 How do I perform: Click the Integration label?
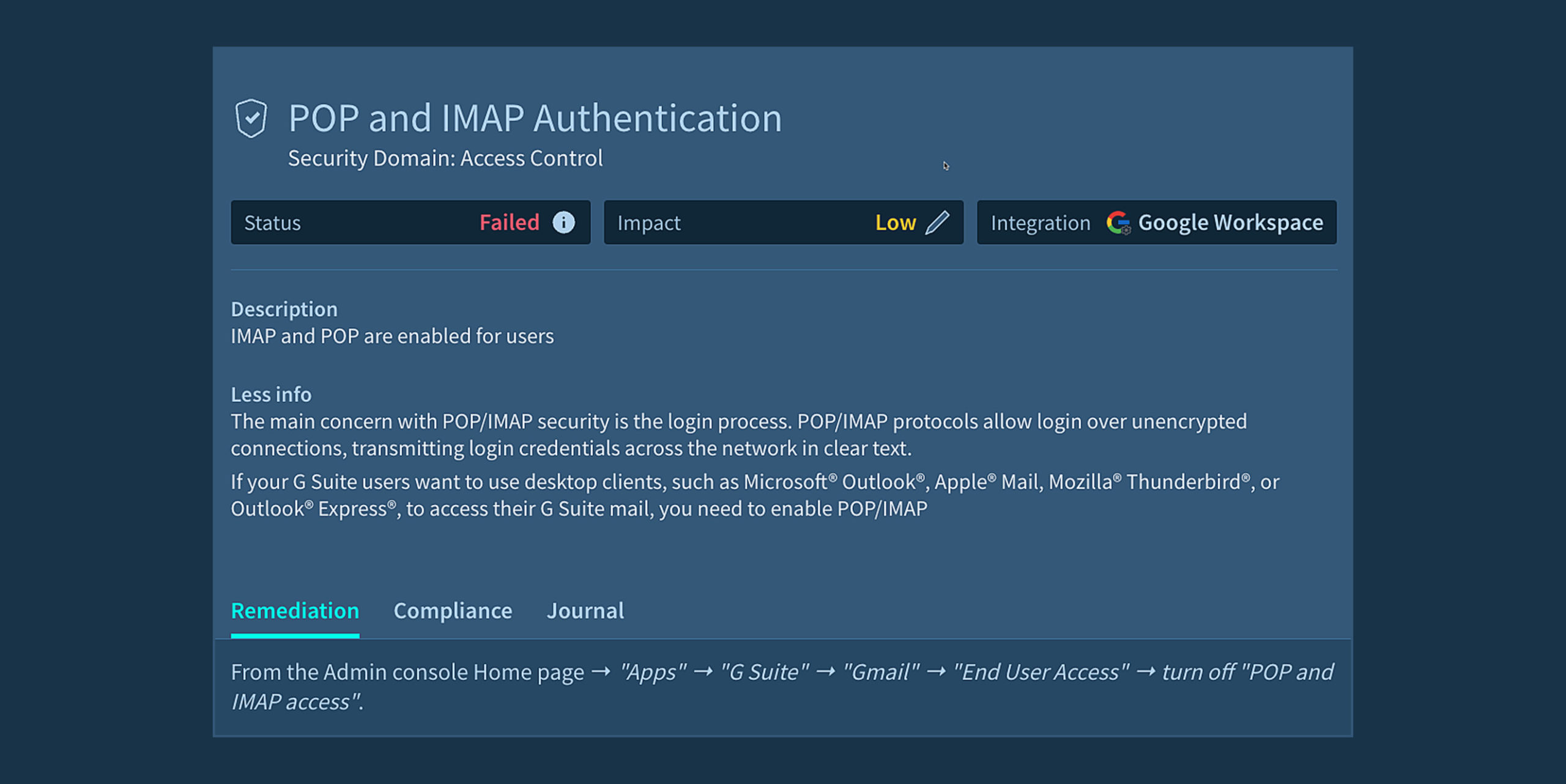coord(1041,223)
